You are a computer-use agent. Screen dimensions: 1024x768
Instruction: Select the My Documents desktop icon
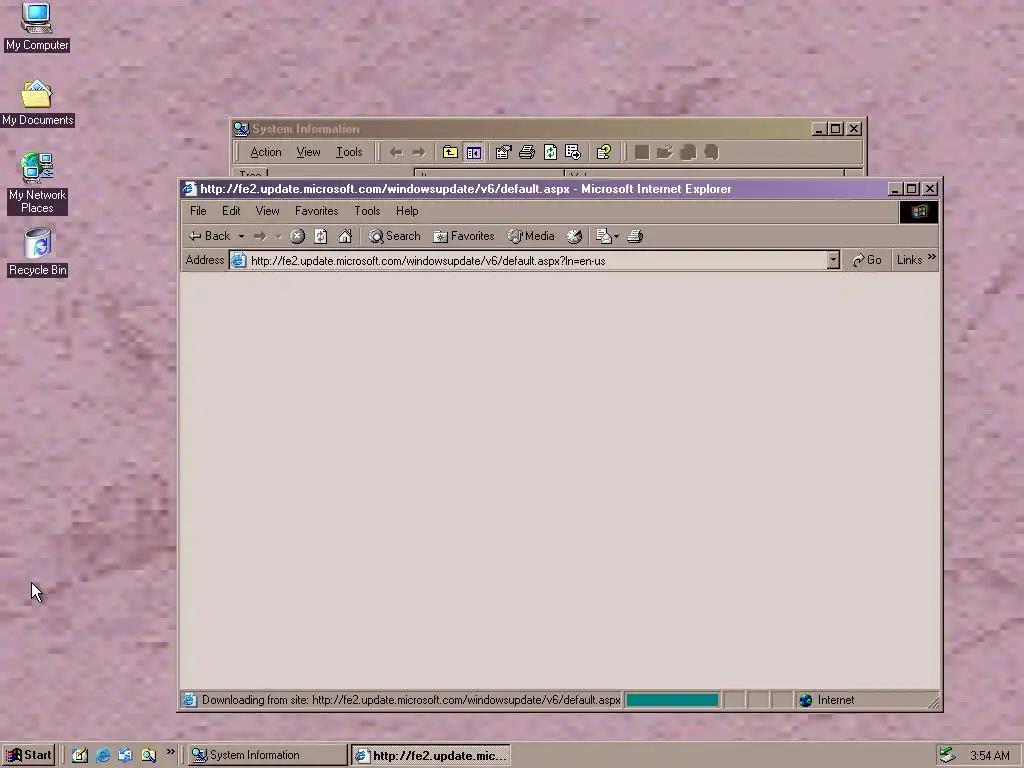tap(37, 103)
